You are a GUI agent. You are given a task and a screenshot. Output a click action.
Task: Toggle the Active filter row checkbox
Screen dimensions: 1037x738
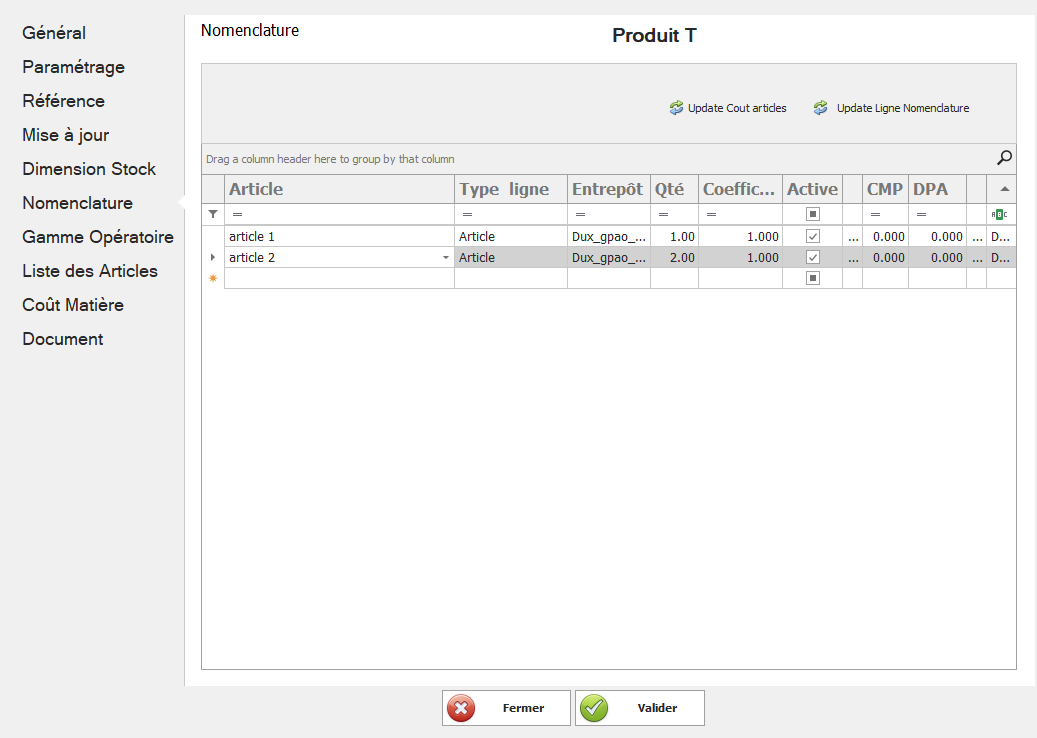coord(812,214)
